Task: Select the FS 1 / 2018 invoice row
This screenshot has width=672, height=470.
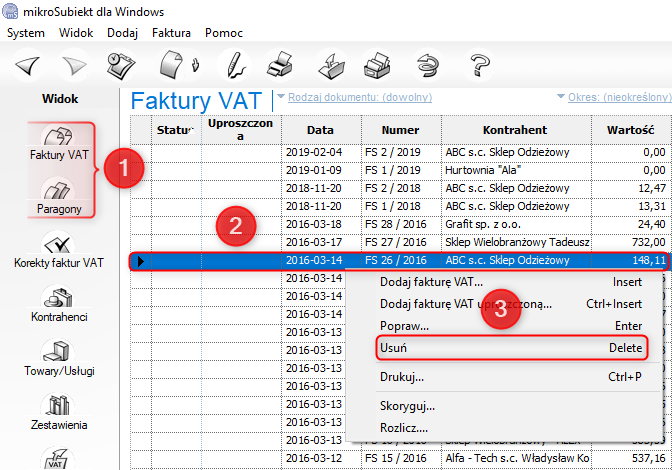Action: tap(401, 206)
